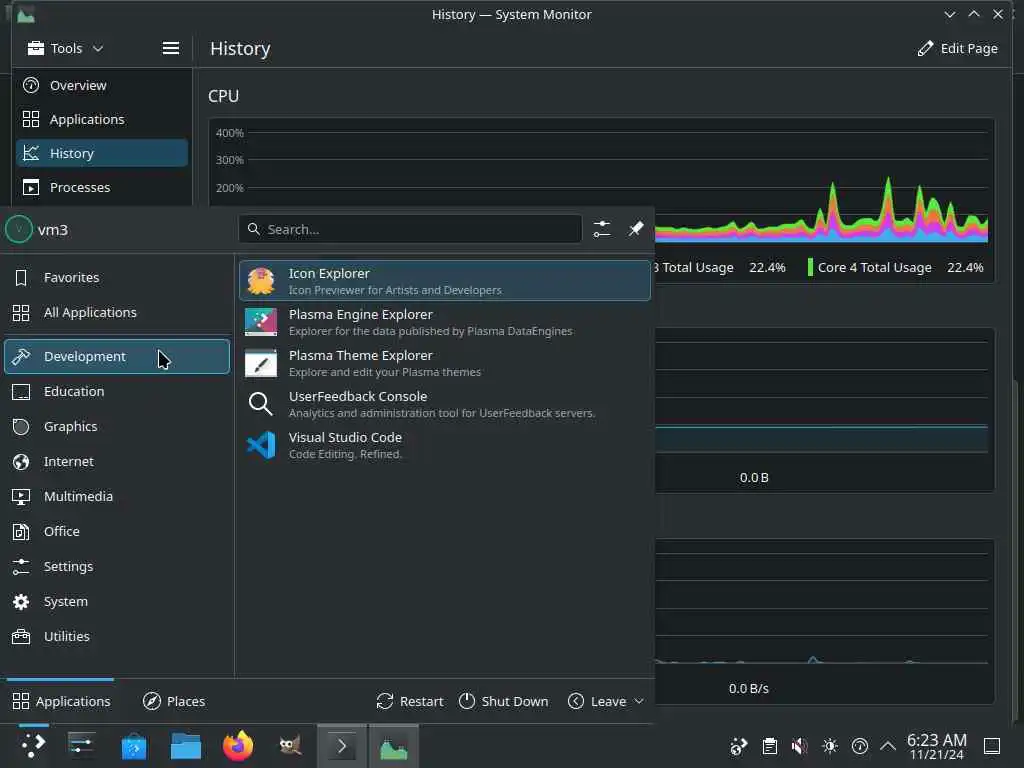
Task: Open launcher configure settings icon
Action: (601, 229)
